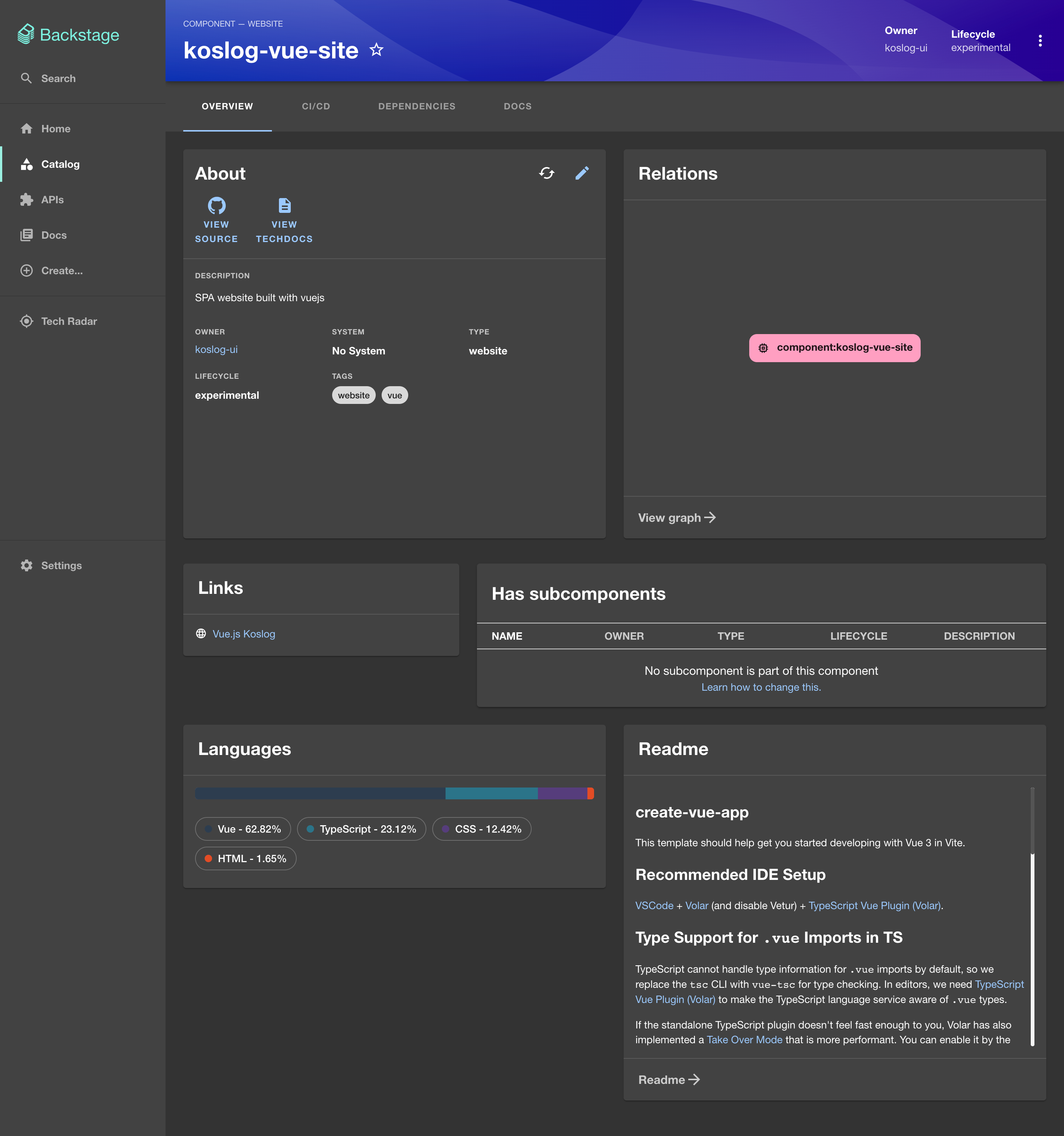The width and height of the screenshot is (1064, 1136).
Task: Click 'Recommended IDE Setup' heading
Action: point(730,874)
